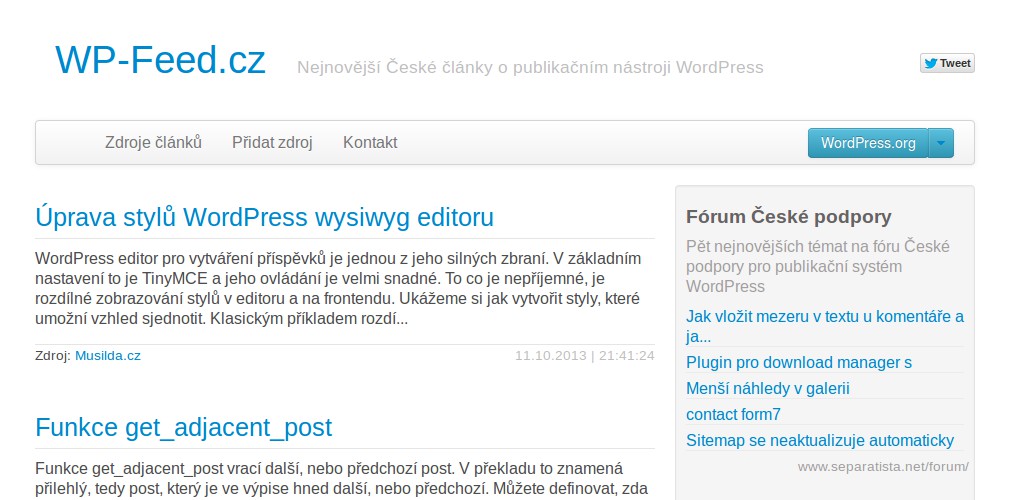
Task: Open the www.separatista.net/forum/ link
Action: point(883,466)
